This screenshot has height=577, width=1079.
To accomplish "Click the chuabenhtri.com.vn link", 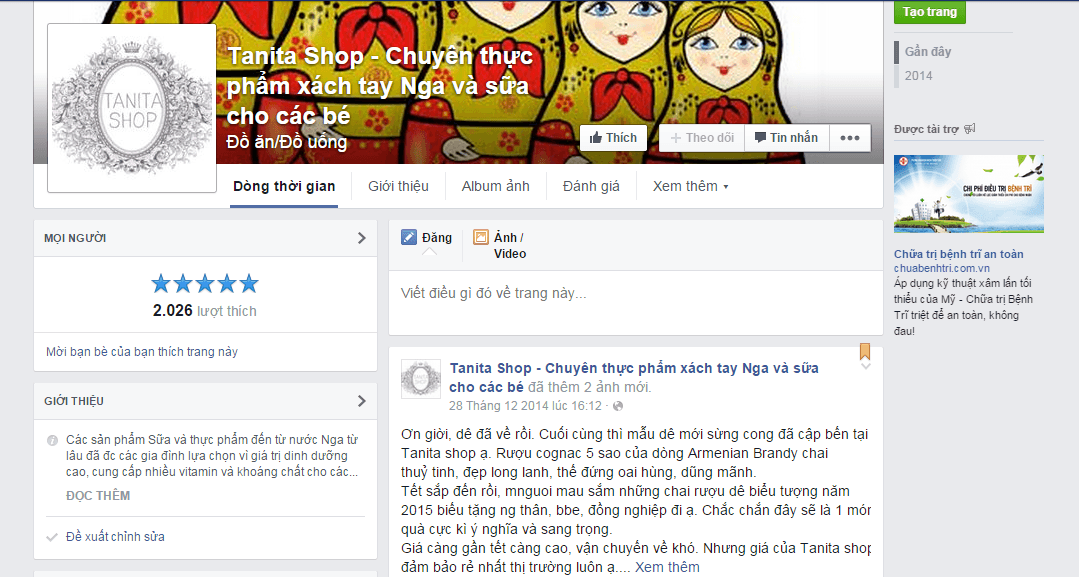I will point(942,269).
